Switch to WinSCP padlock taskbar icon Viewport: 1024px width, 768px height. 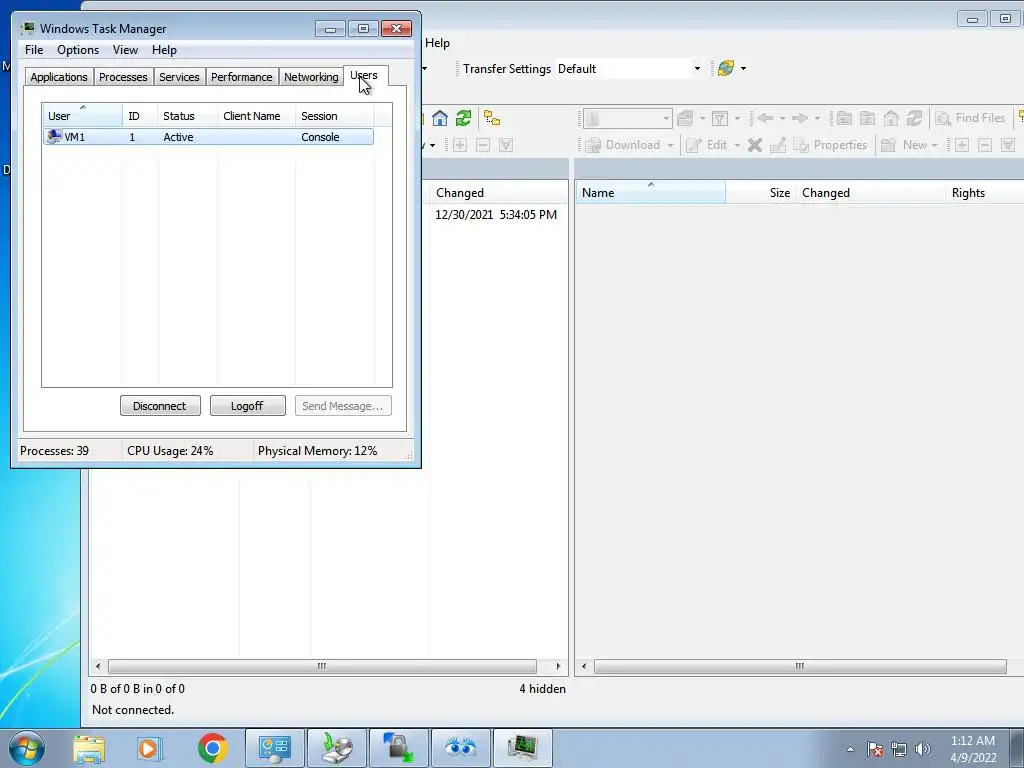coord(398,748)
